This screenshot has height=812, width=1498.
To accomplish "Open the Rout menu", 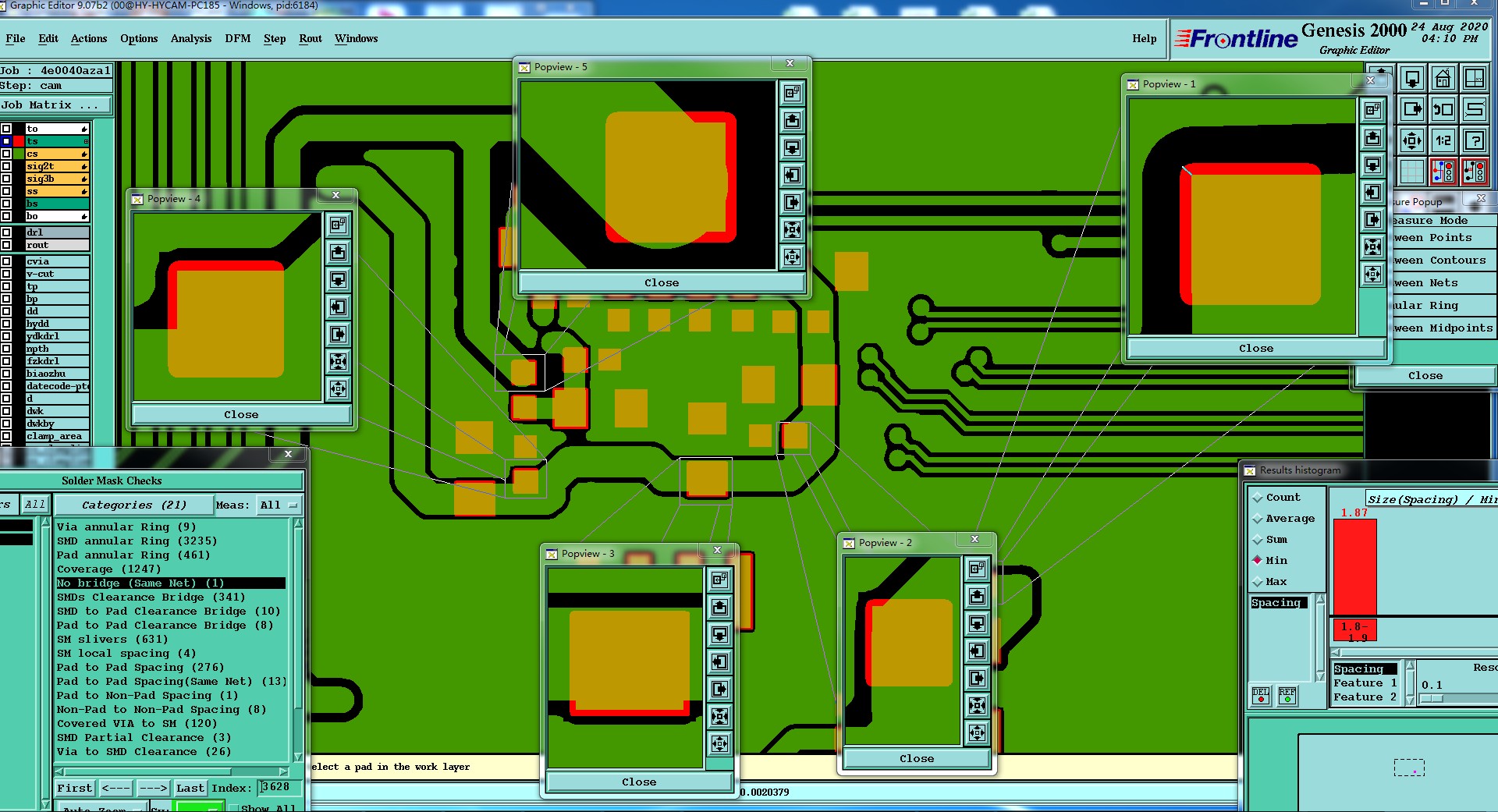I will click(x=311, y=38).
